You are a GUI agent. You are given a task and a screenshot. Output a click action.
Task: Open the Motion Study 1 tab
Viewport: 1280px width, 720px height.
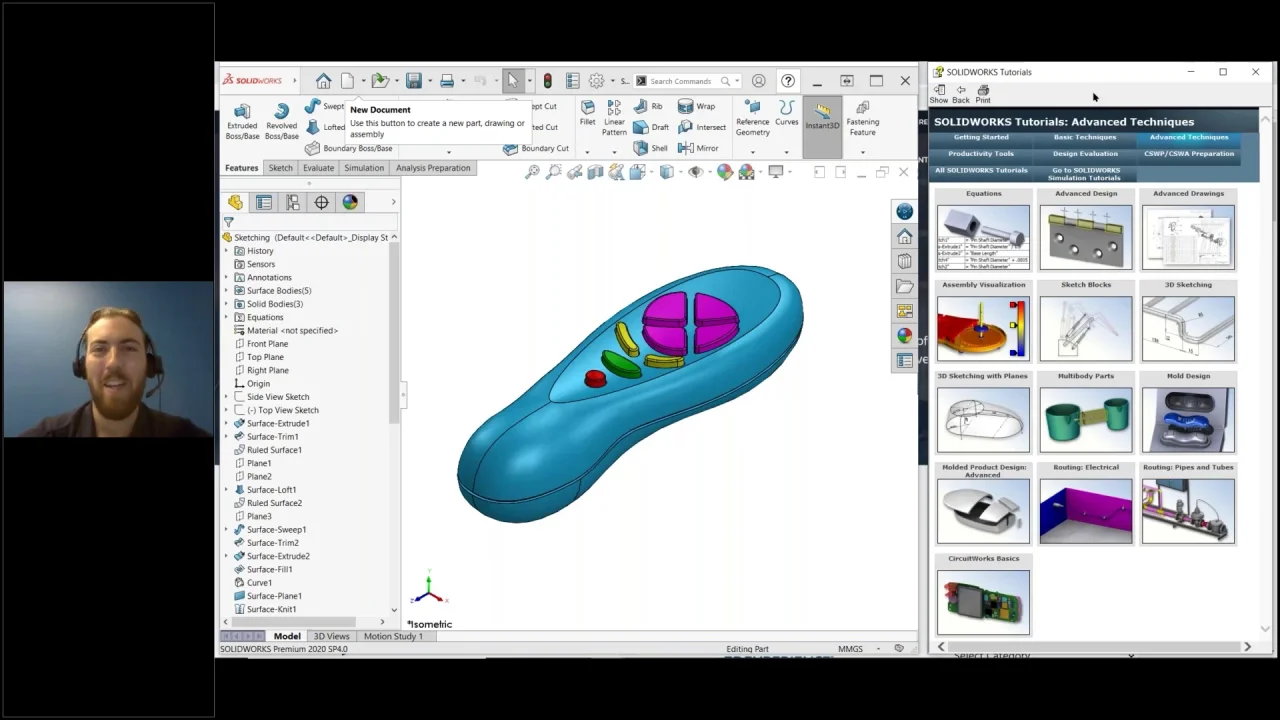tap(393, 636)
